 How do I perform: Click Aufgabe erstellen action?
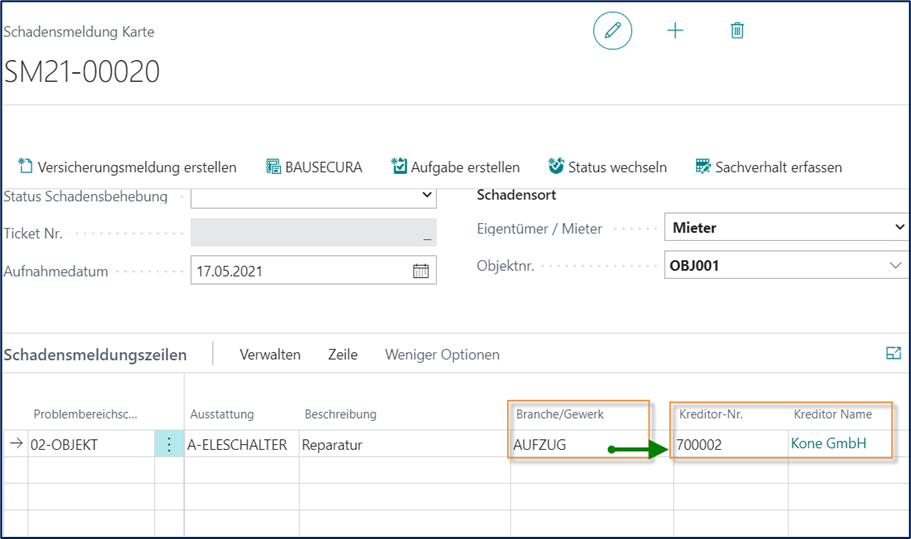[455, 167]
